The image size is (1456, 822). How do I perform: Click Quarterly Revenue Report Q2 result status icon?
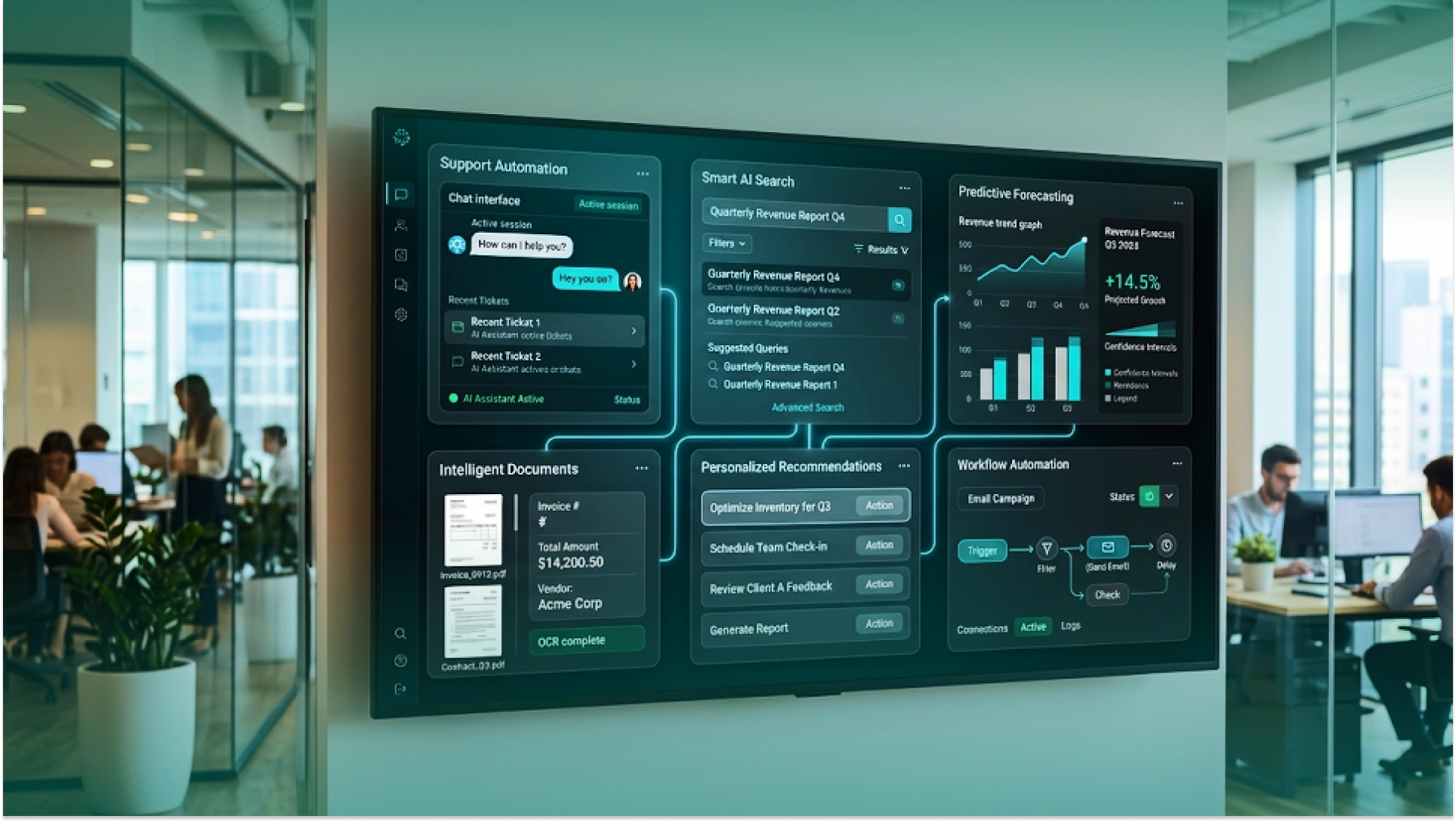tap(898, 319)
